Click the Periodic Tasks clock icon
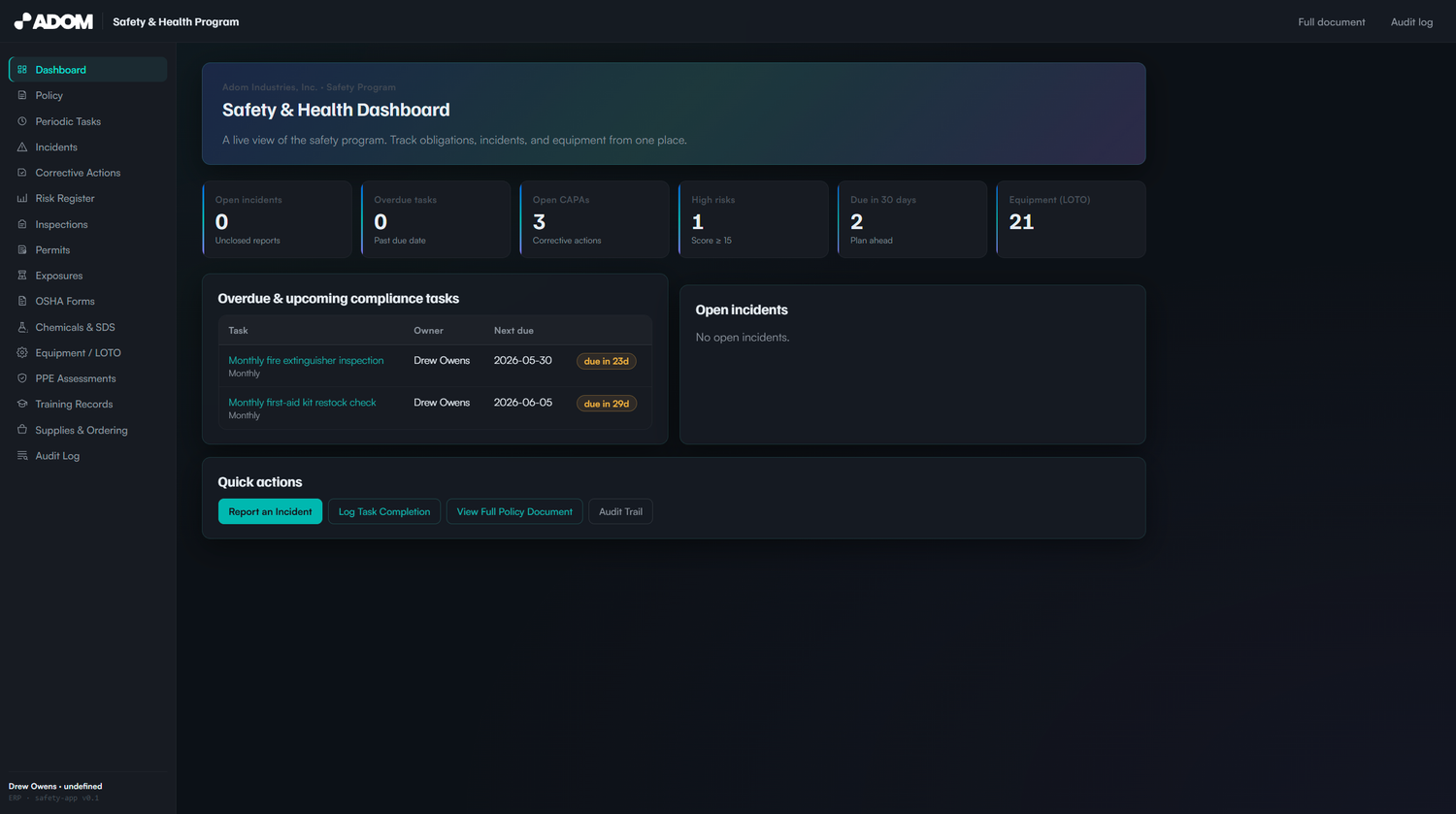The height and width of the screenshot is (814, 1456). tap(22, 121)
